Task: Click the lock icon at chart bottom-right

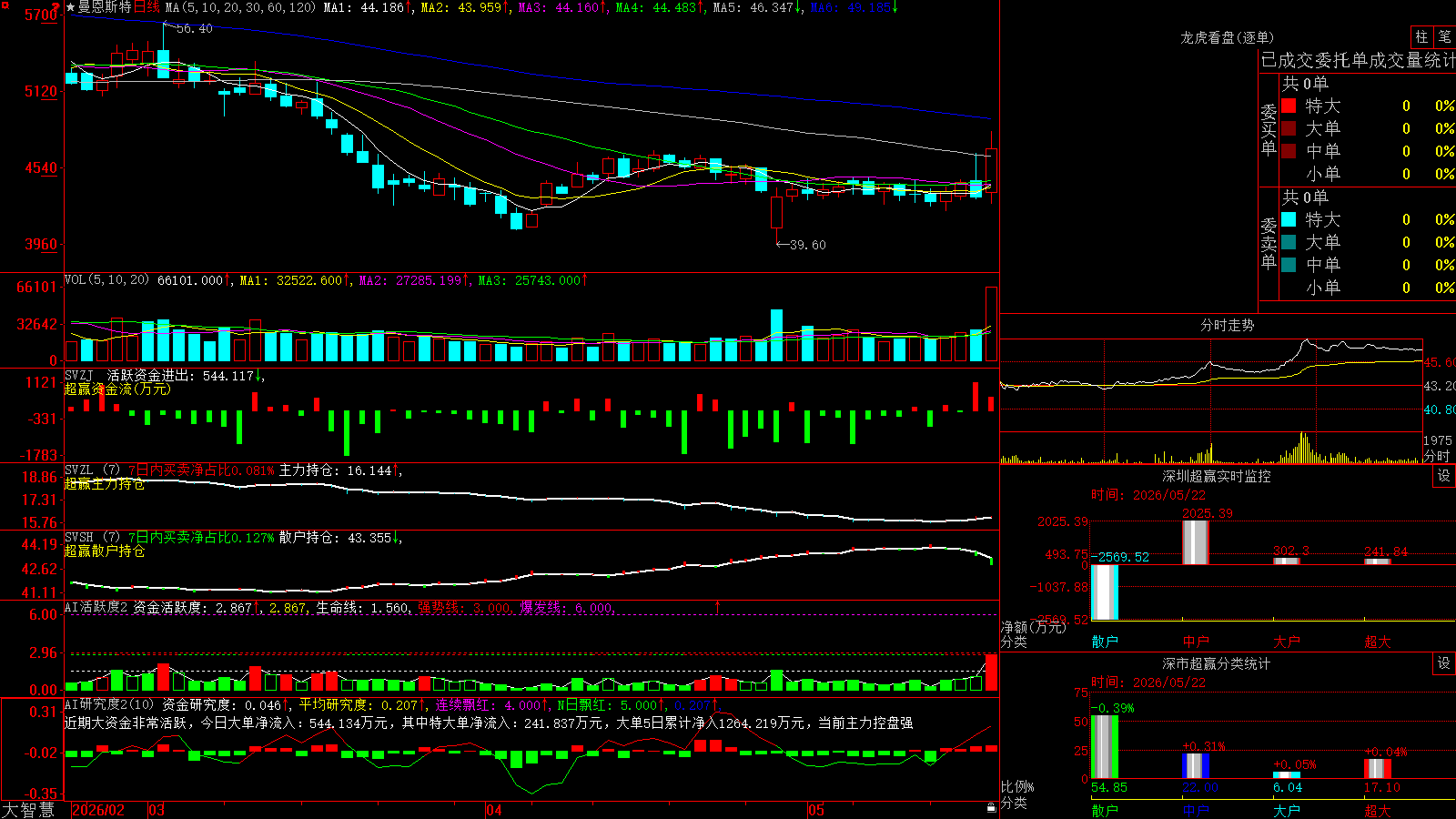Action: [x=991, y=807]
